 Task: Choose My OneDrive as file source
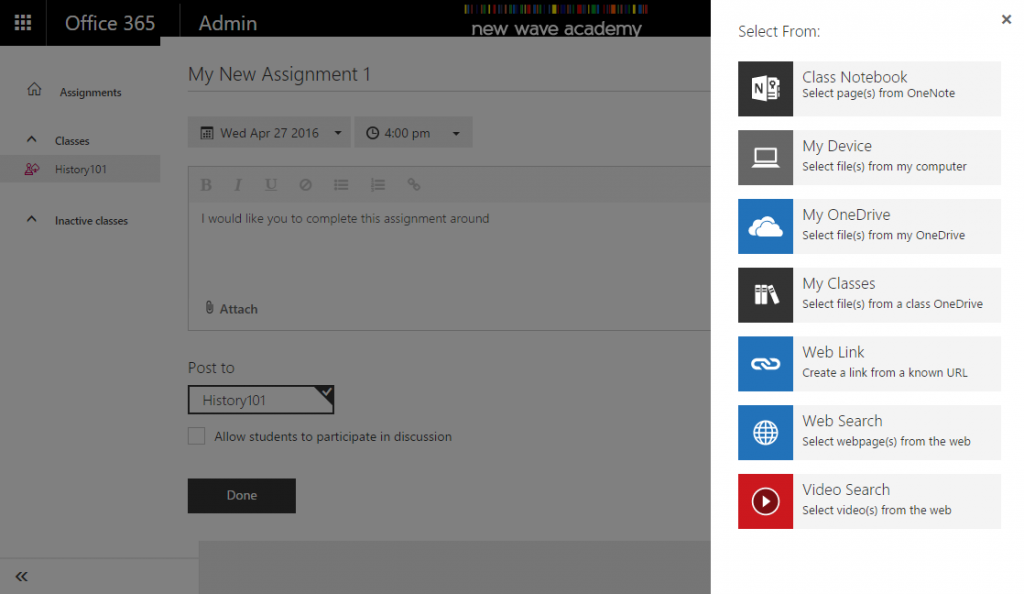point(868,226)
